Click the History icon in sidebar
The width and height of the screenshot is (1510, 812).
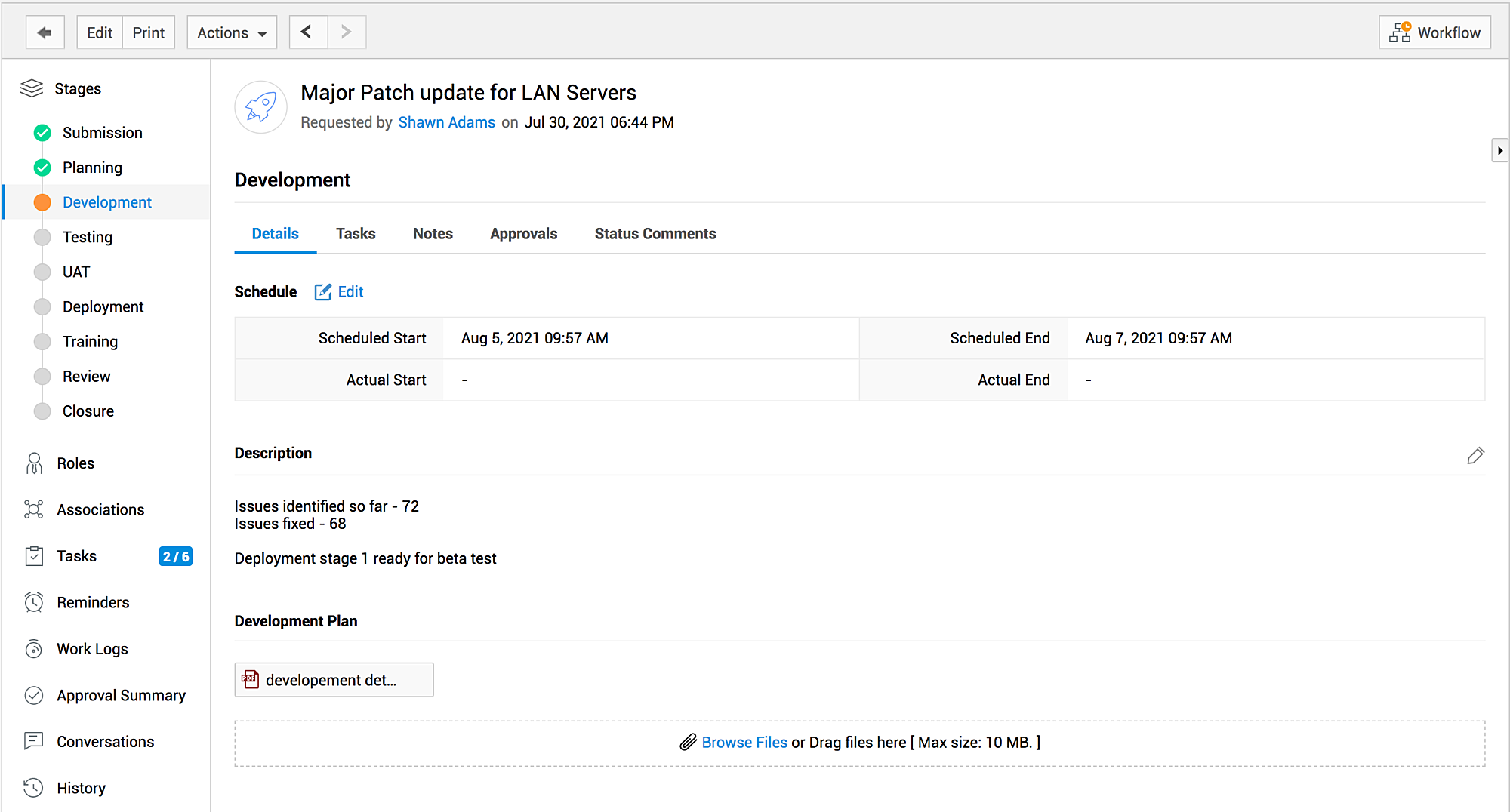[34, 788]
